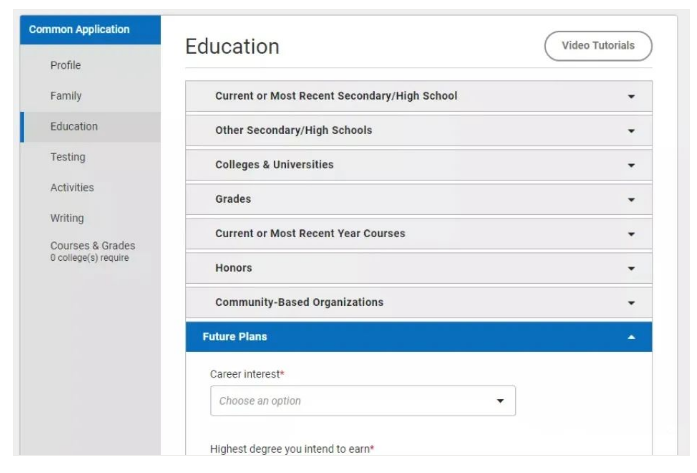697x473 pixels.
Task: Click the Grades section caret icon
Action: (x=631, y=200)
